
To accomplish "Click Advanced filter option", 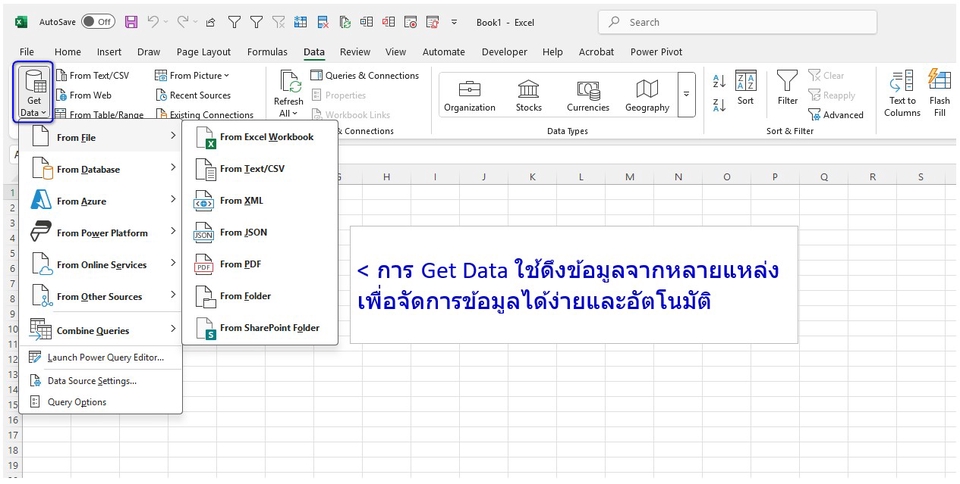I will (x=836, y=114).
